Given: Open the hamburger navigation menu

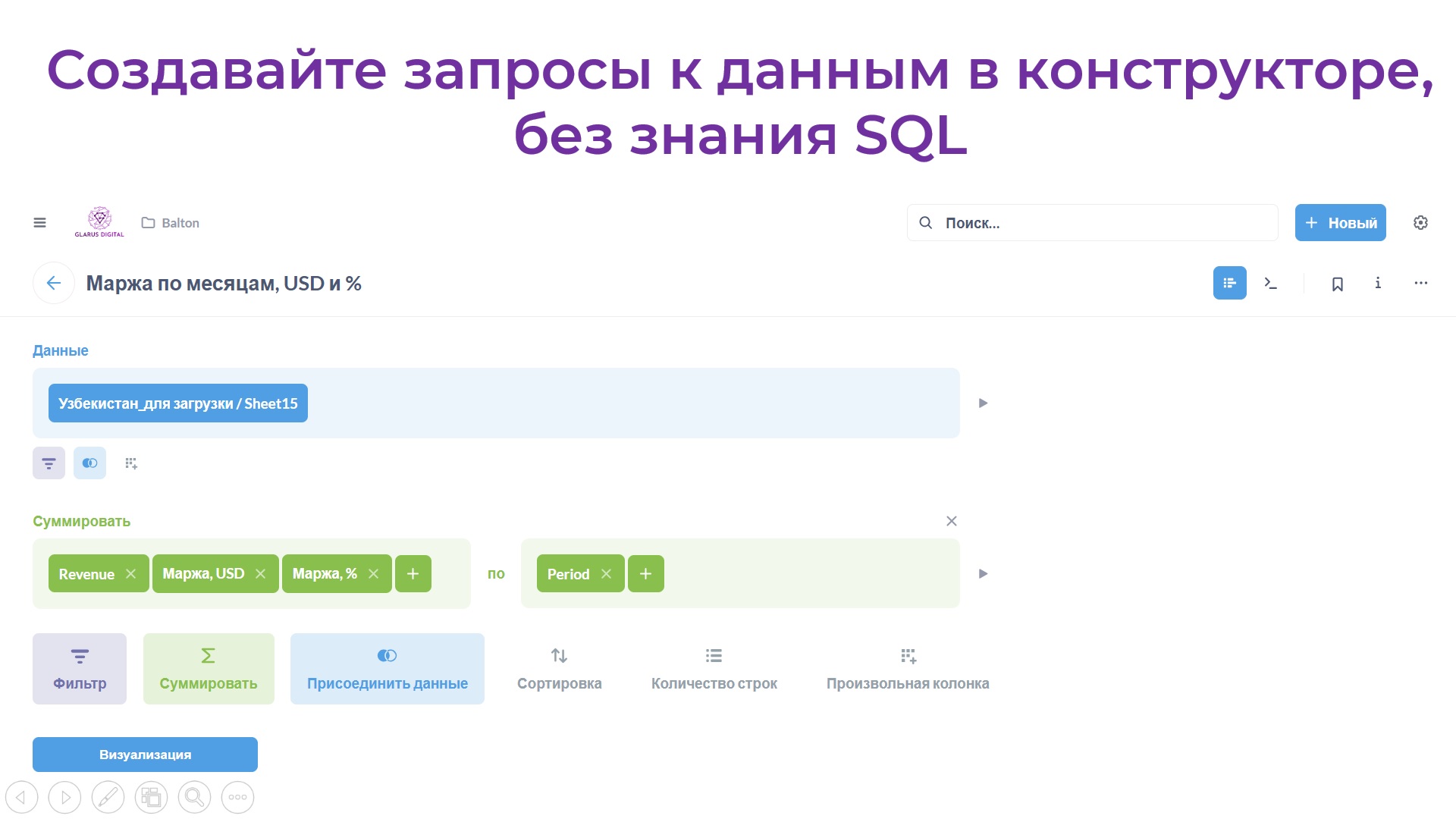Looking at the screenshot, I should point(39,222).
